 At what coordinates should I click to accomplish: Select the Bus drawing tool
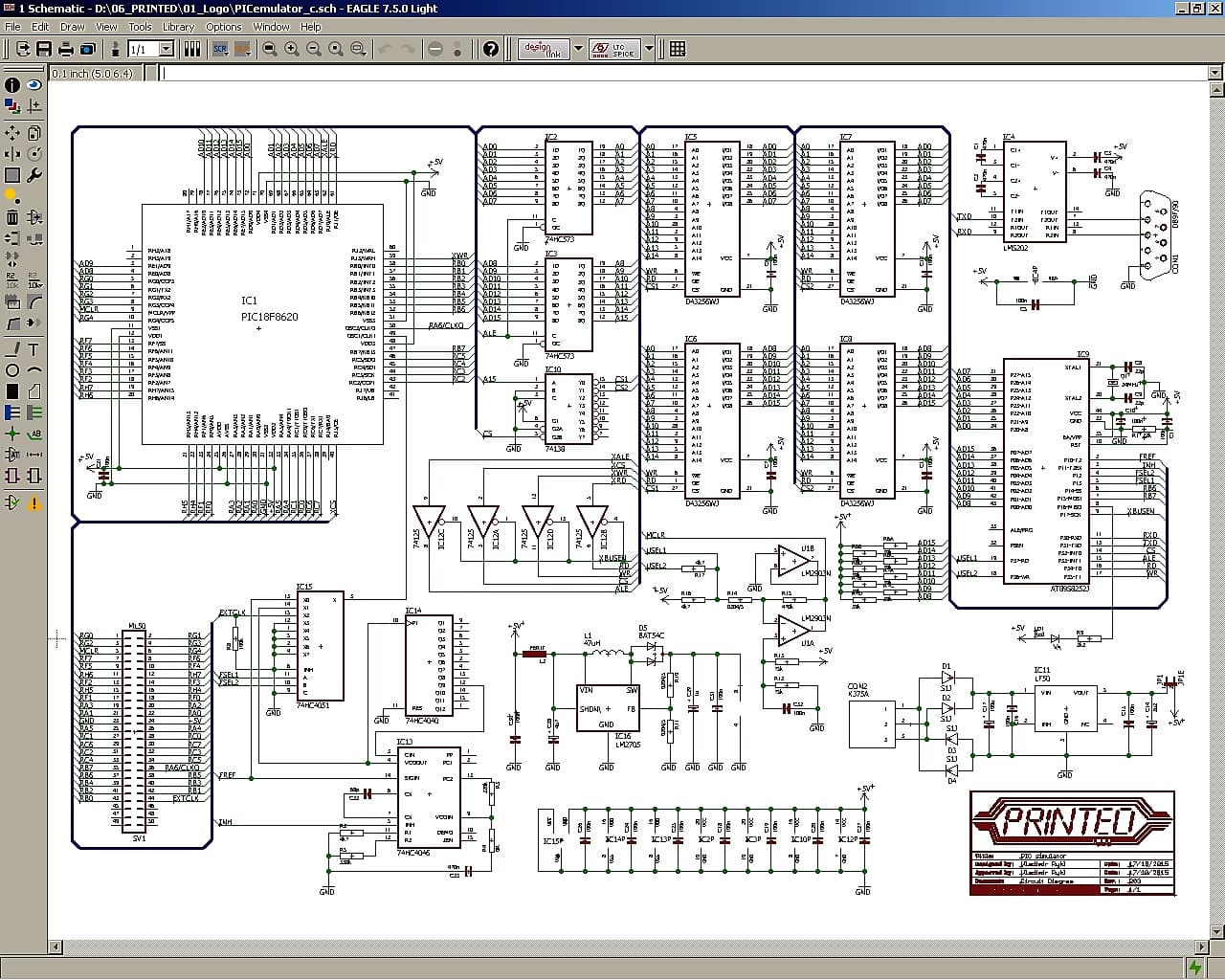click(x=12, y=412)
